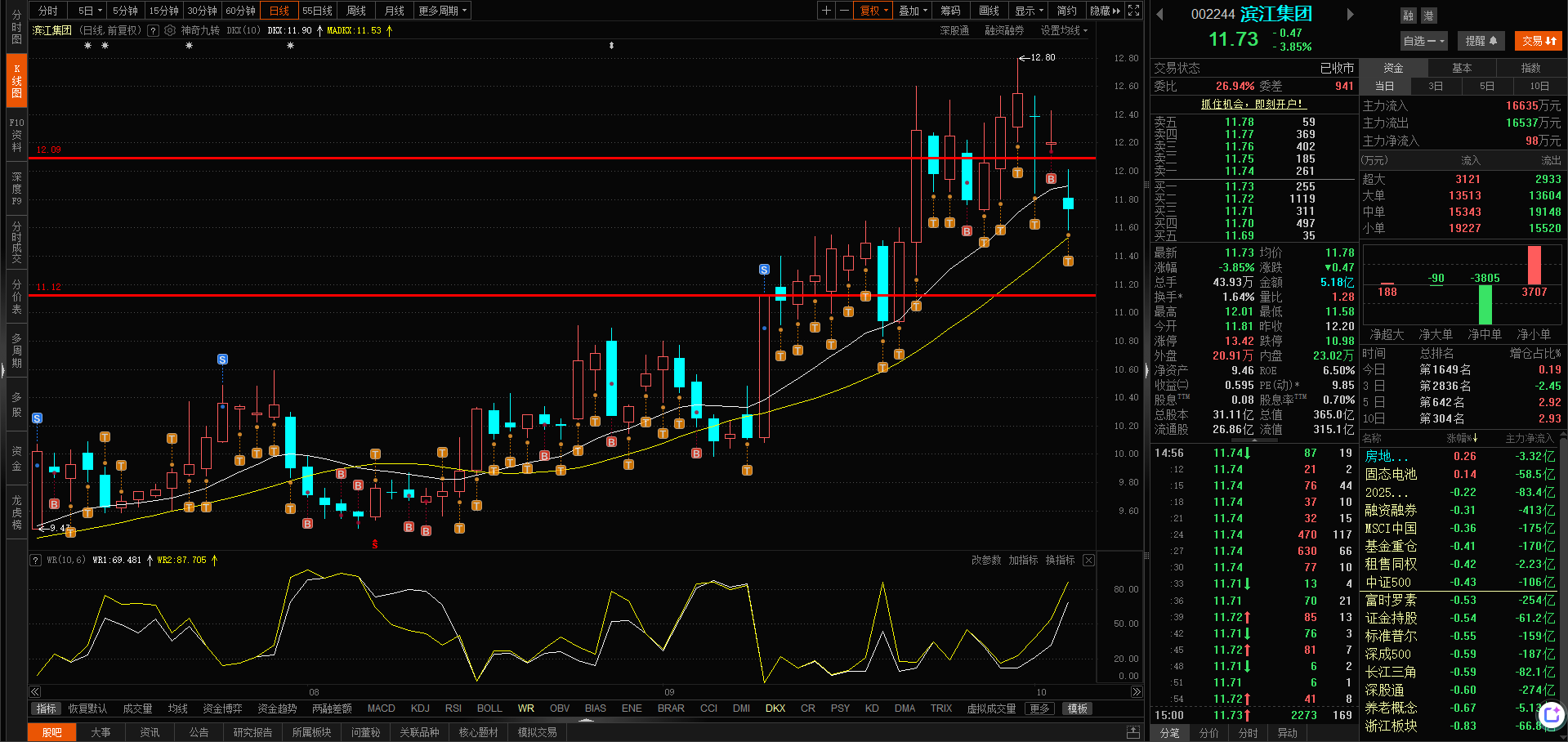Toggle the BOLL indicator
The image size is (1568, 742).
point(489,708)
